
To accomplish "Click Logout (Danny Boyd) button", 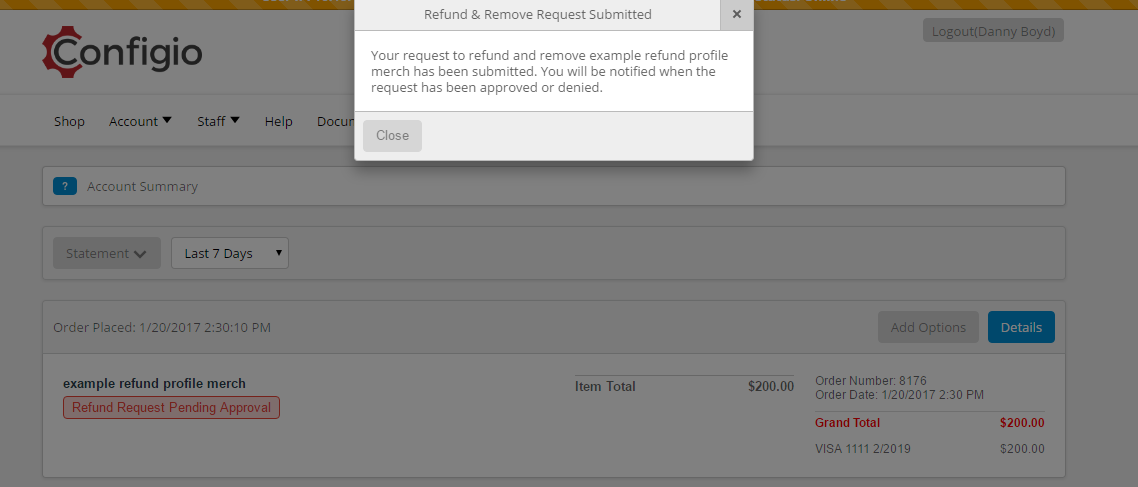I will click(x=994, y=30).
